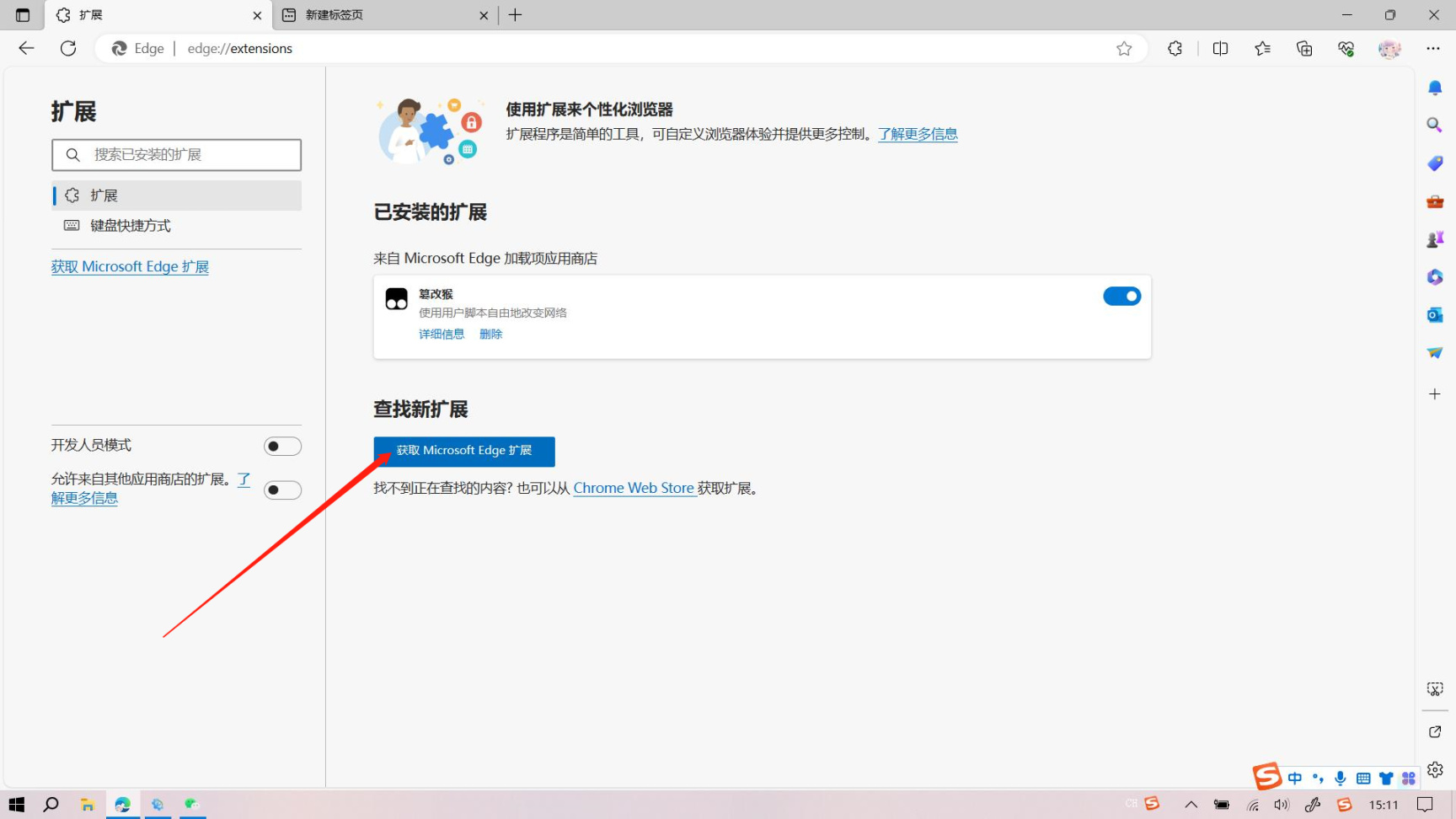The image size is (1456, 819).
Task: Click the Back arrow button
Action: 26,48
